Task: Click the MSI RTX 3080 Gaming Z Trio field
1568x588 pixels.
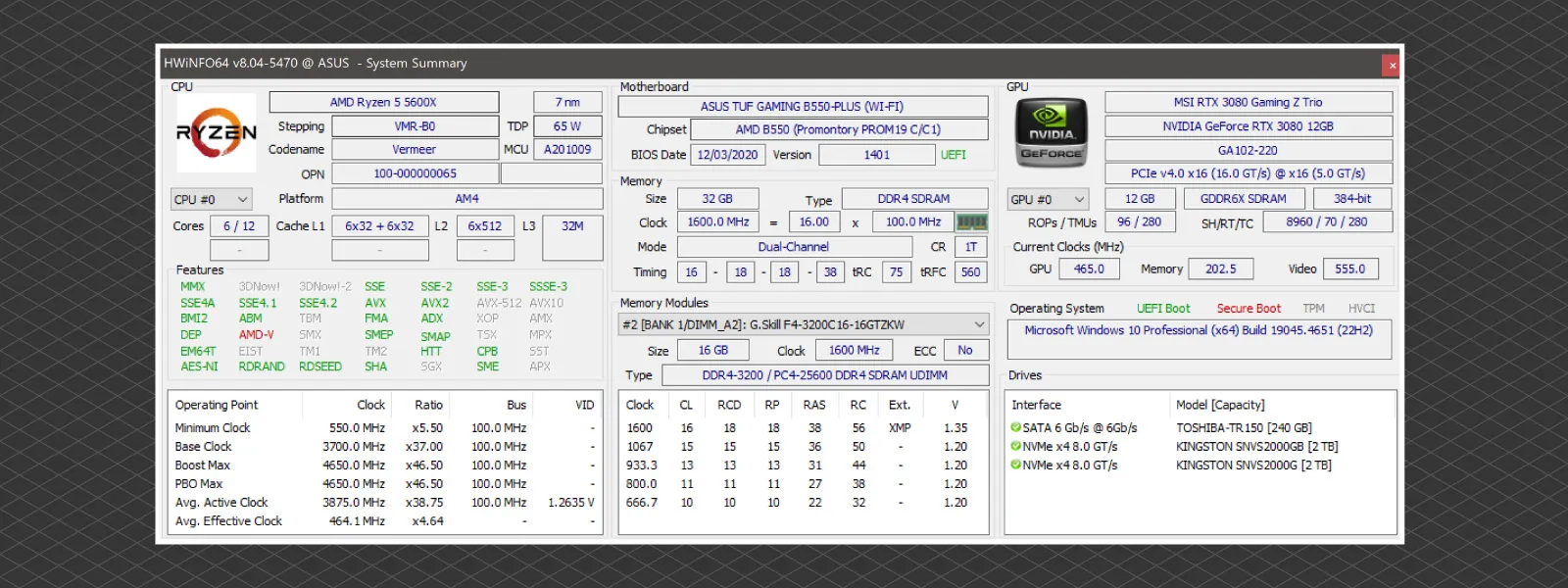Action: pos(1249,102)
